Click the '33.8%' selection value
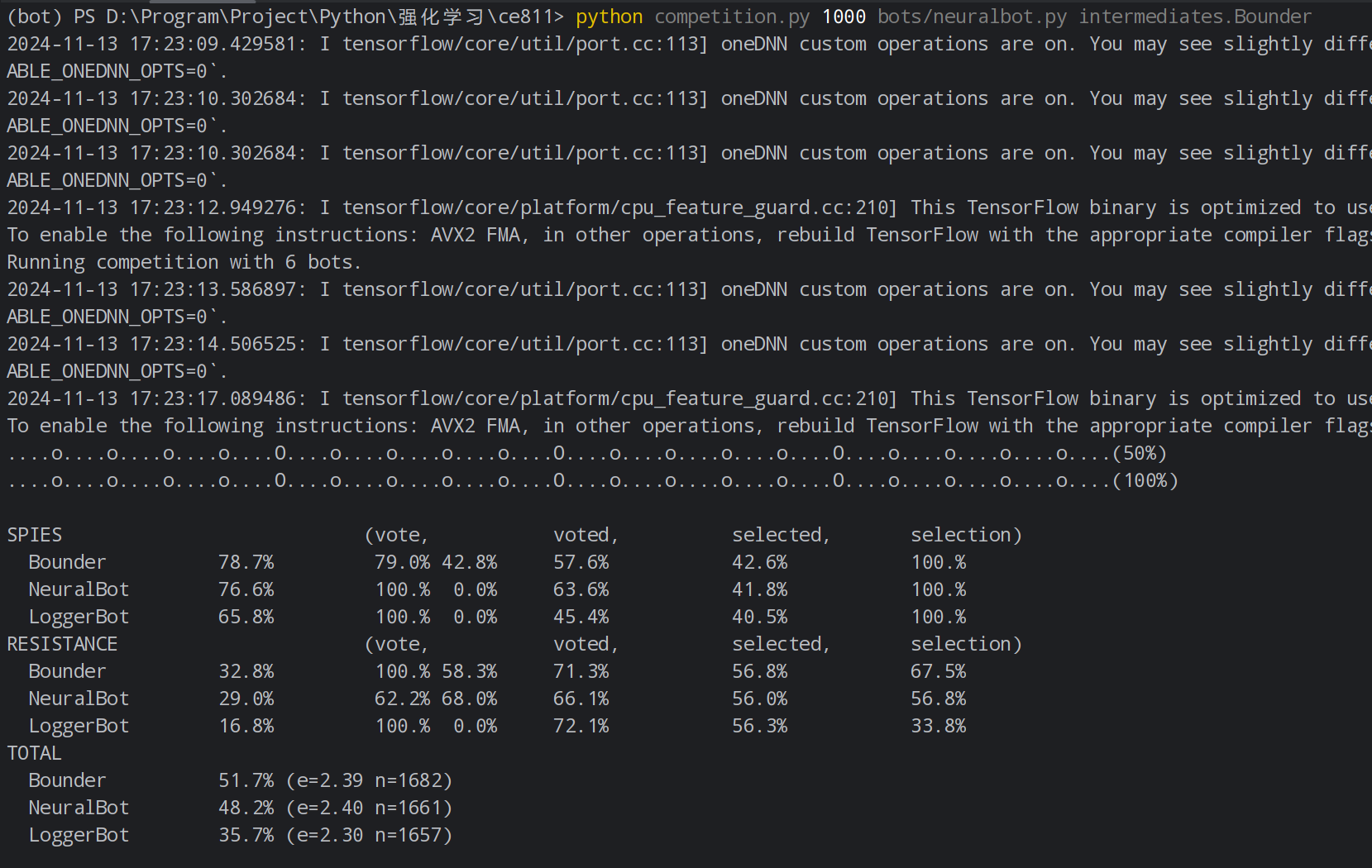 coord(939,726)
